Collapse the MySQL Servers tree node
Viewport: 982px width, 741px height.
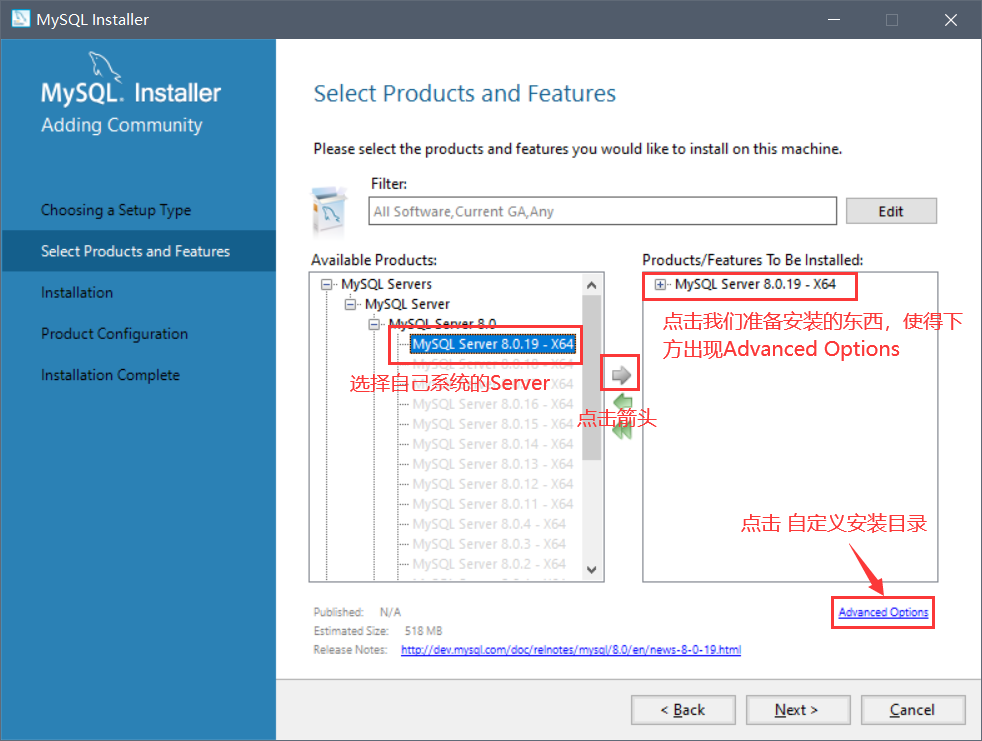(326, 284)
